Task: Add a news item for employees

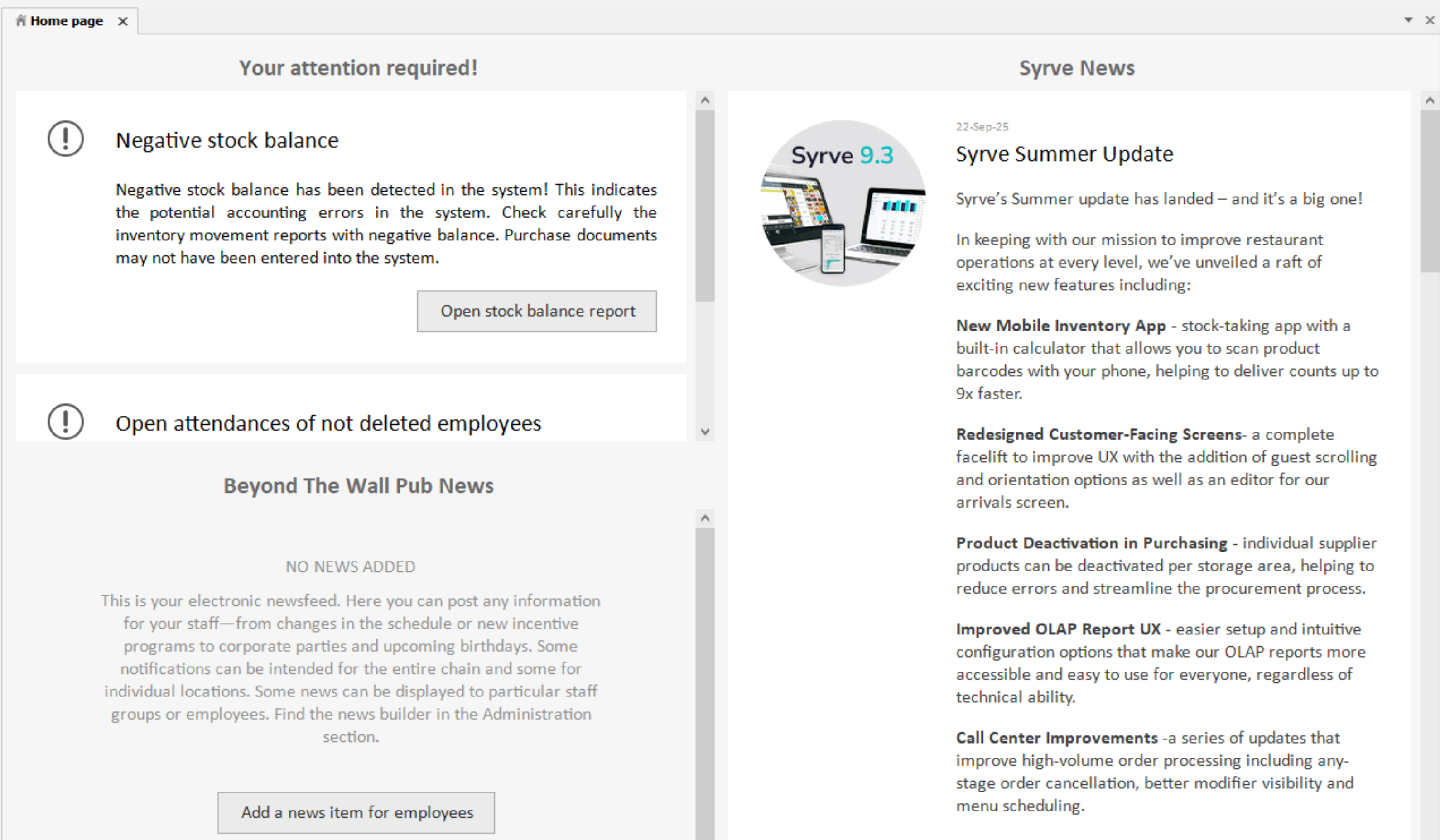Action: pos(356,812)
